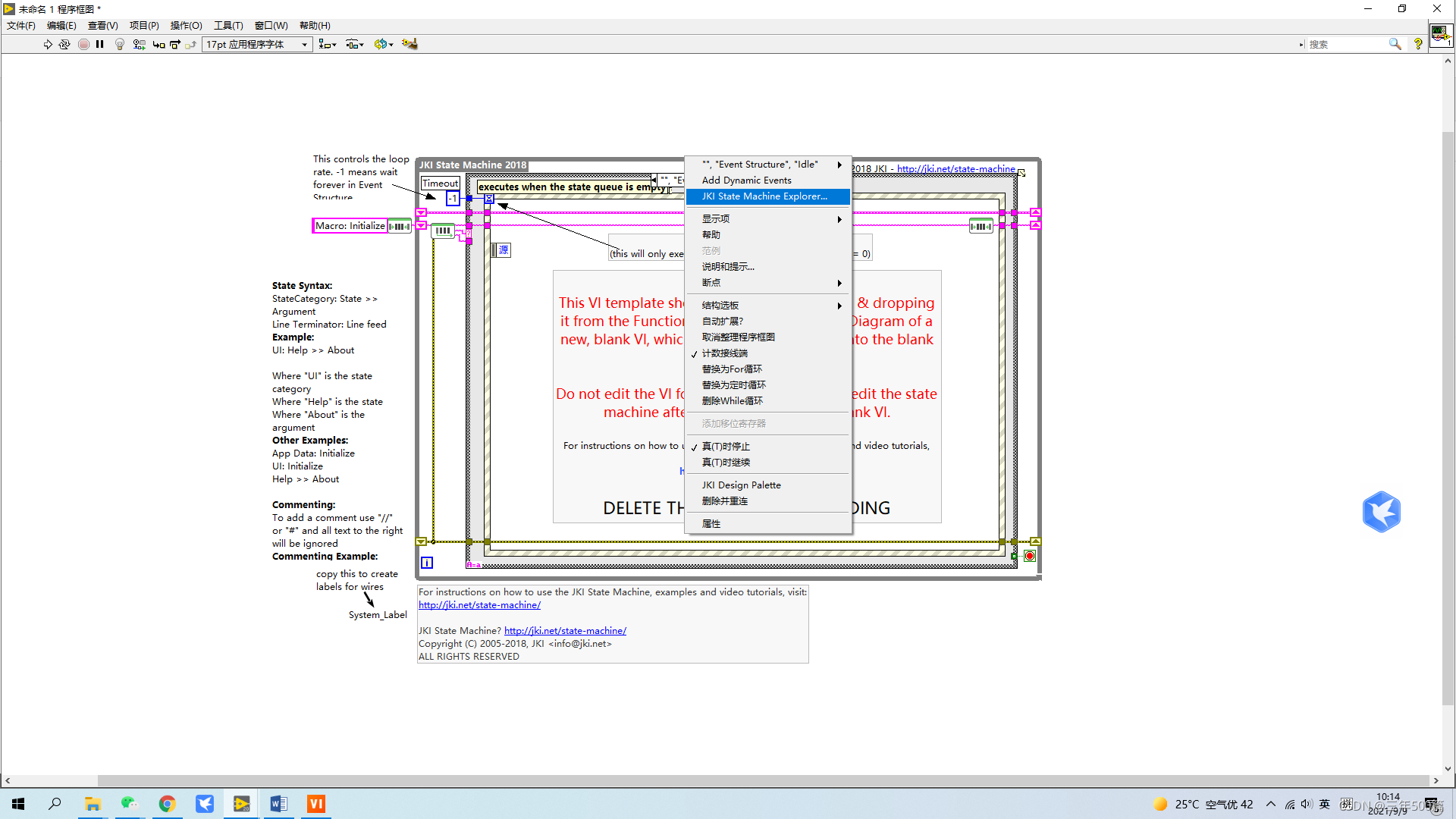Screen dimensions: 1456x819
Task: Expand "Event Structure", "Idle" submenu
Action: (x=767, y=164)
